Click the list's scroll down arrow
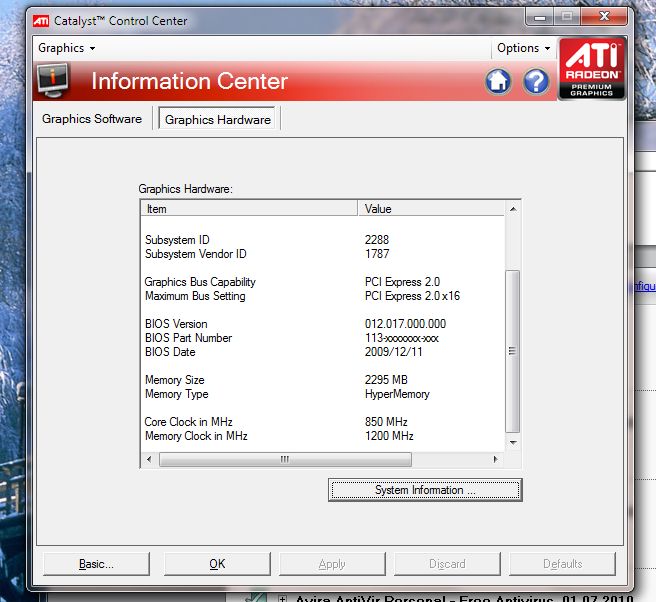 click(513, 443)
